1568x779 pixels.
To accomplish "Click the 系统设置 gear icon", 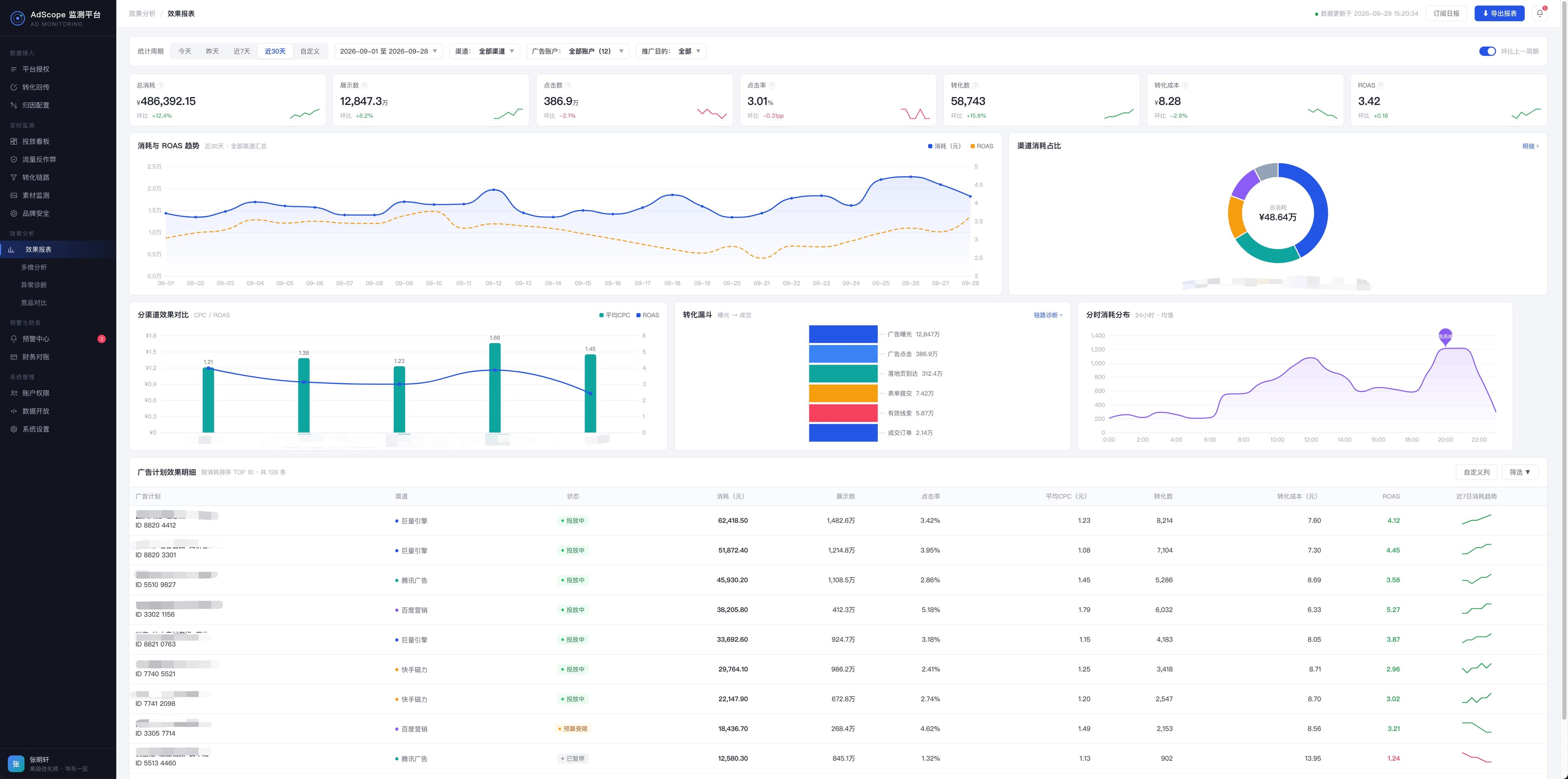I will (14, 429).
